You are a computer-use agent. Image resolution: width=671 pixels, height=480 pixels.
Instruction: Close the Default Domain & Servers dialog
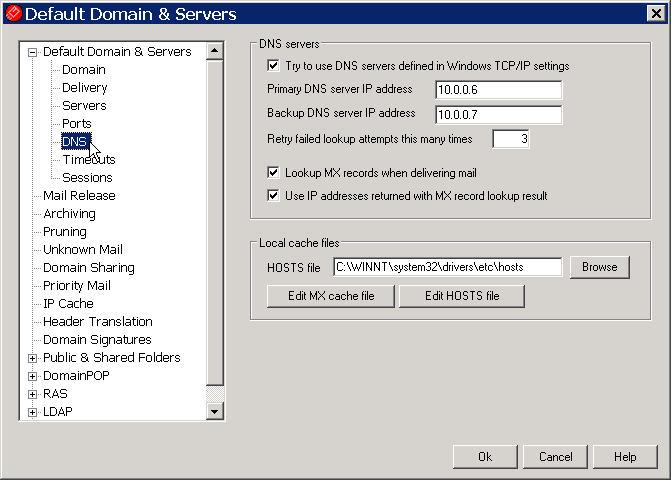tap(656, 14)
